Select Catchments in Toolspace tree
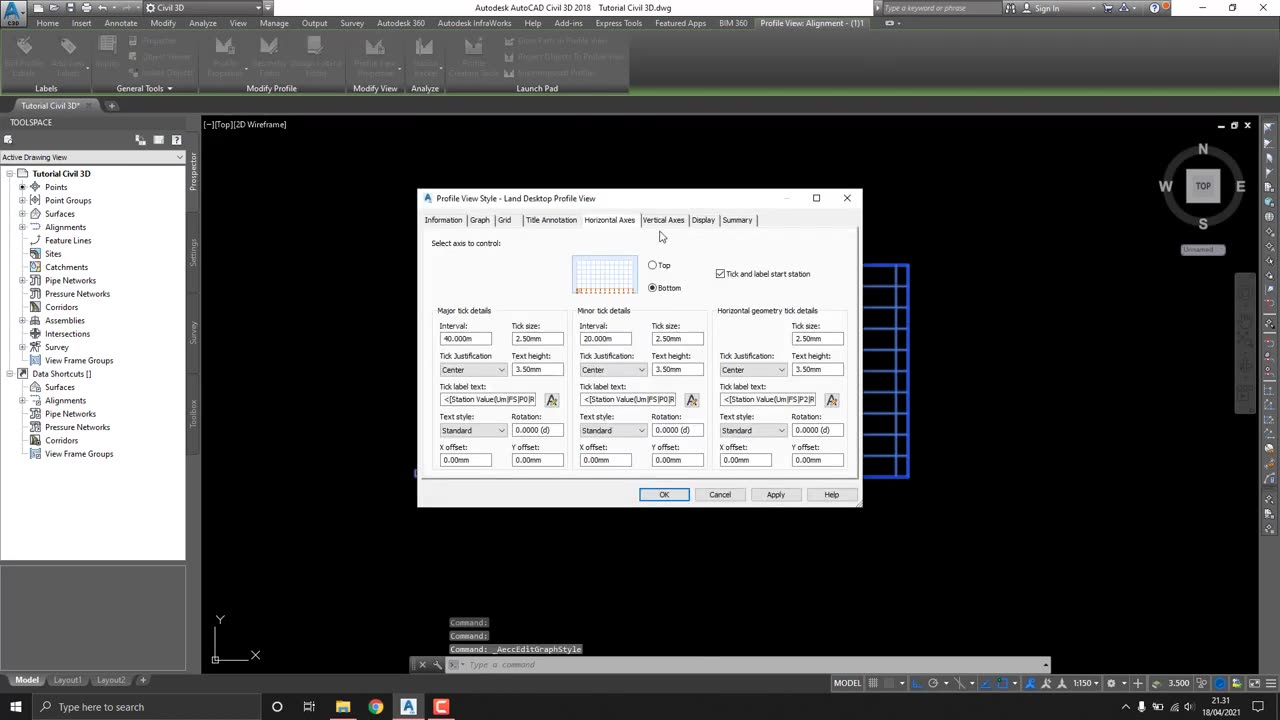This screenshot has width=1280, height=720. pyautogui.click(x=66, y=267)
